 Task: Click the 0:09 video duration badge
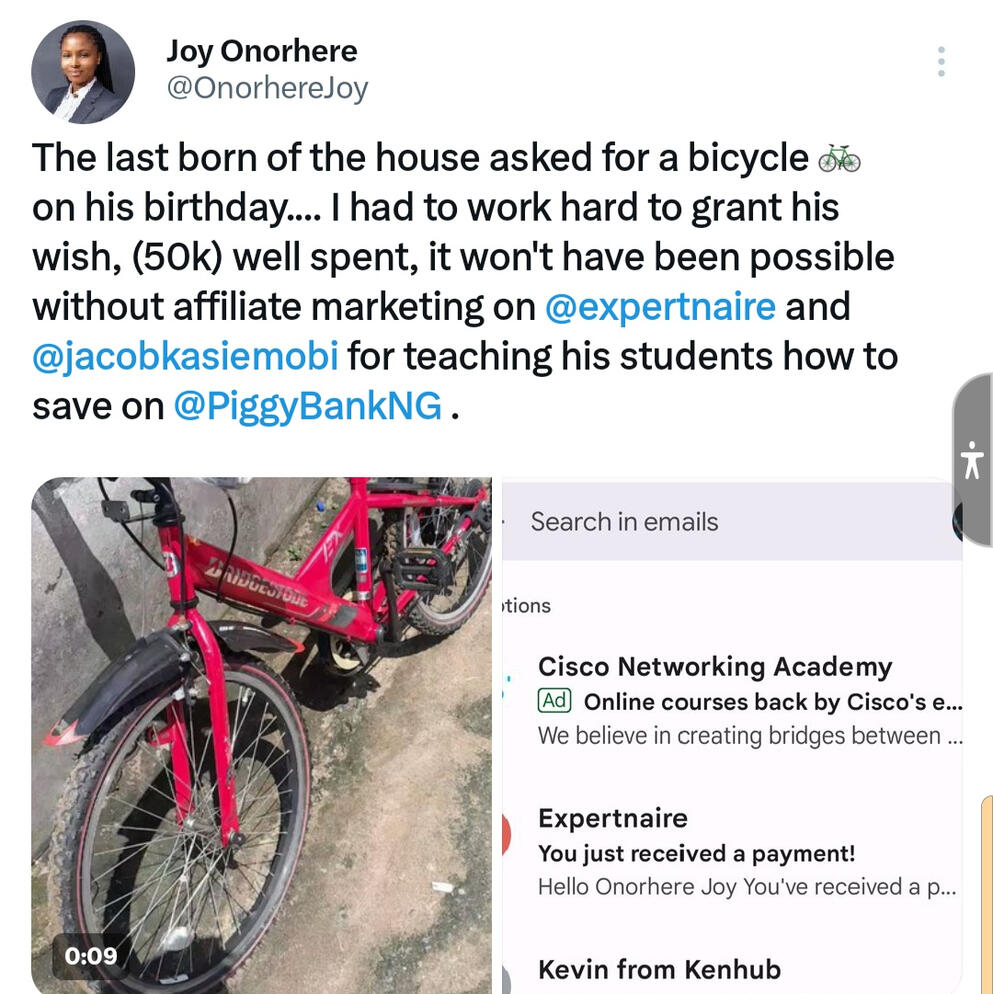coord(91,955)
